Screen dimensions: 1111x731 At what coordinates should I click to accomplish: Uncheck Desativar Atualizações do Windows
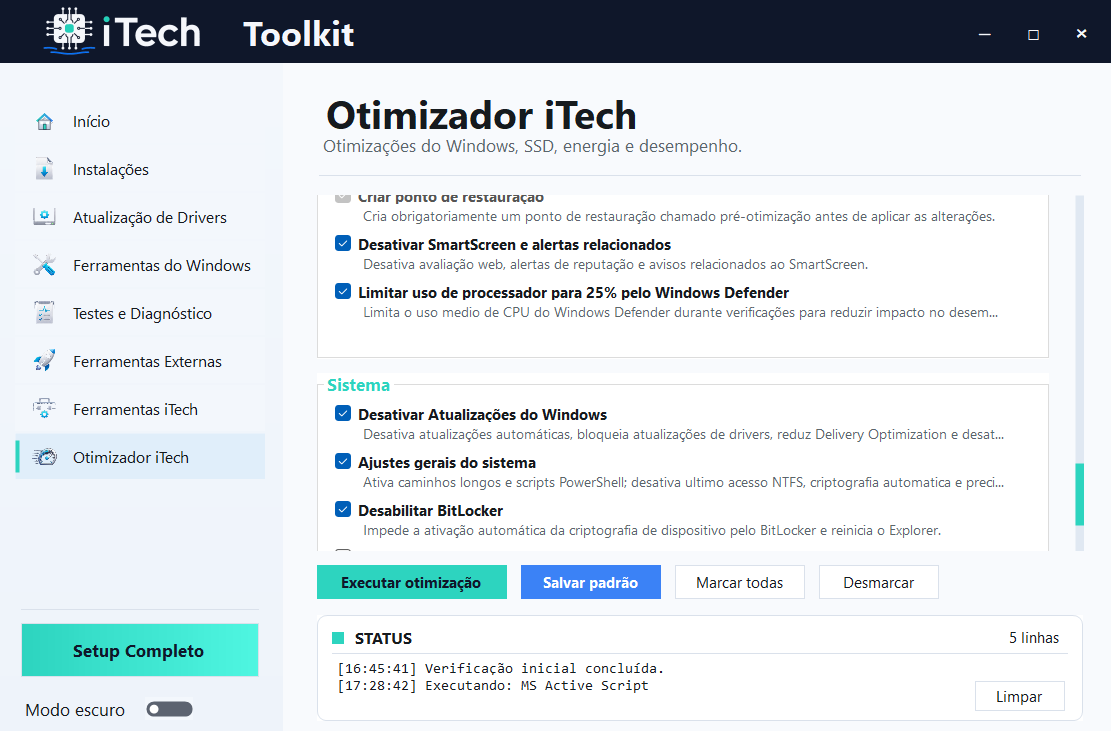click(x=343, y=414)
